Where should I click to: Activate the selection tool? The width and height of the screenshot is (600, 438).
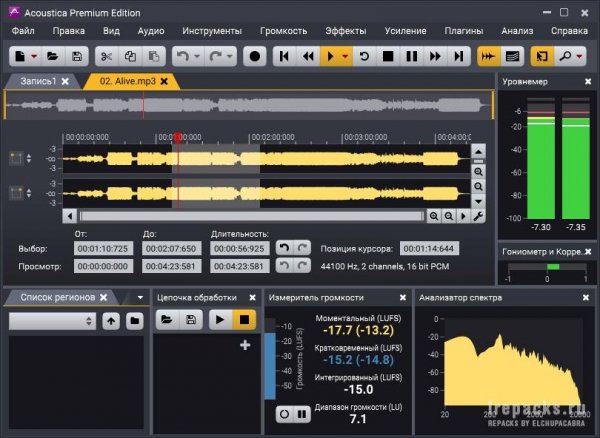click(x=542, y=57)
